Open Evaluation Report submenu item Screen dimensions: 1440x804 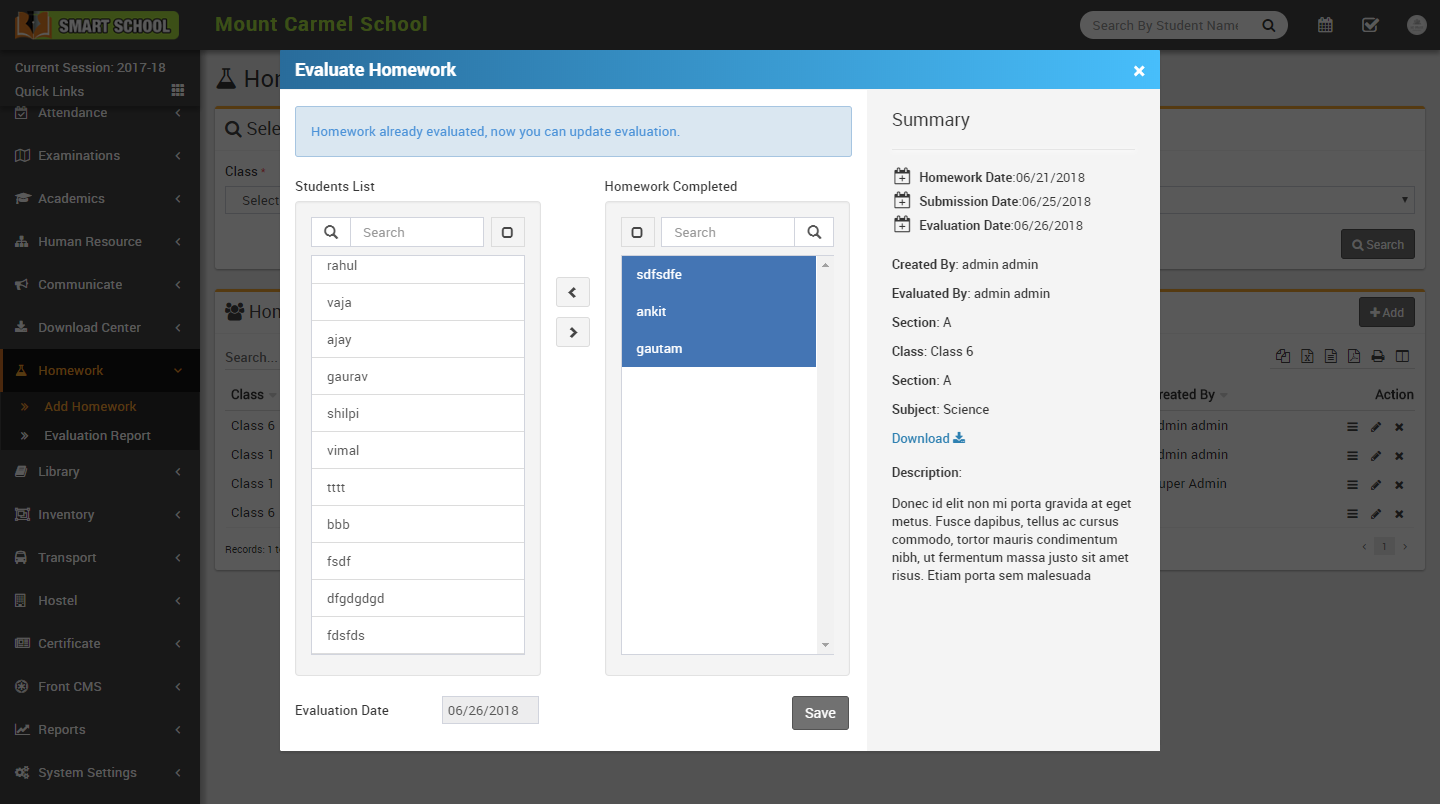coord(97,436)
